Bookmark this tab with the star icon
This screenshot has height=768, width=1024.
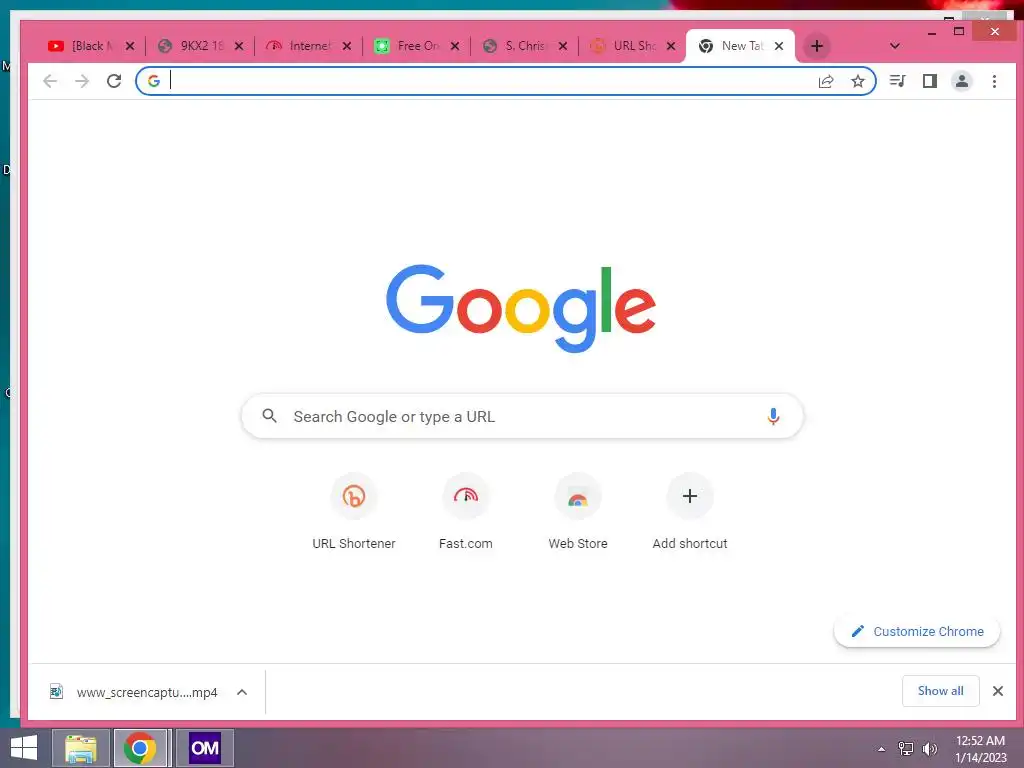pos(857,81)
